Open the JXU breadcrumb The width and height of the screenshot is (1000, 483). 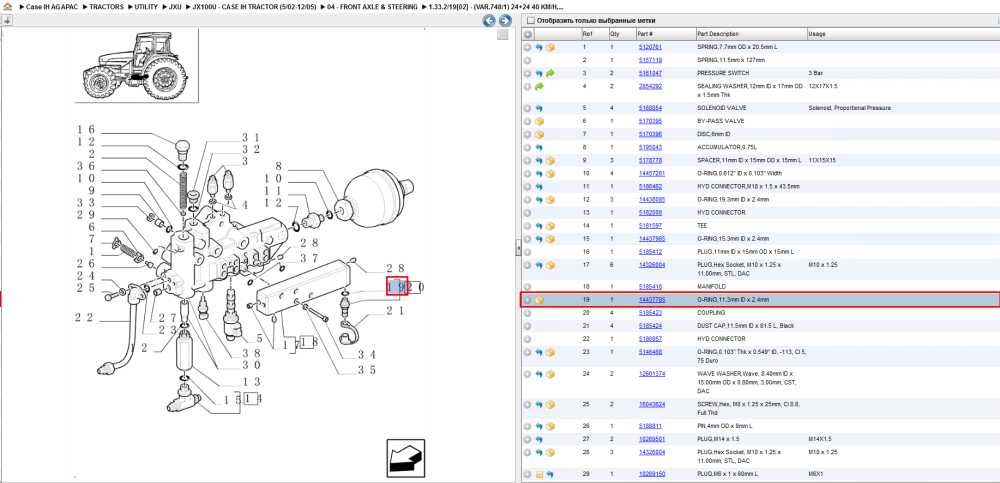(175, 6)
